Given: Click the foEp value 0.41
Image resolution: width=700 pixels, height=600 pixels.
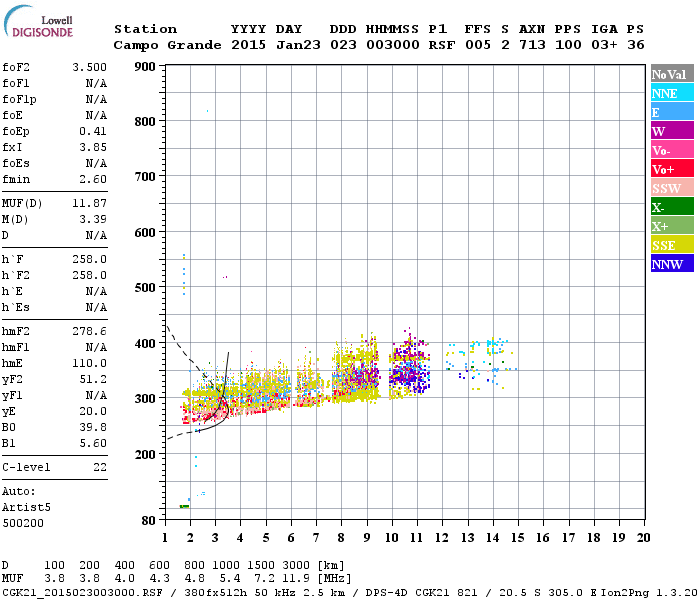Looking at the screenshot, I should click(x=93, y=131).
